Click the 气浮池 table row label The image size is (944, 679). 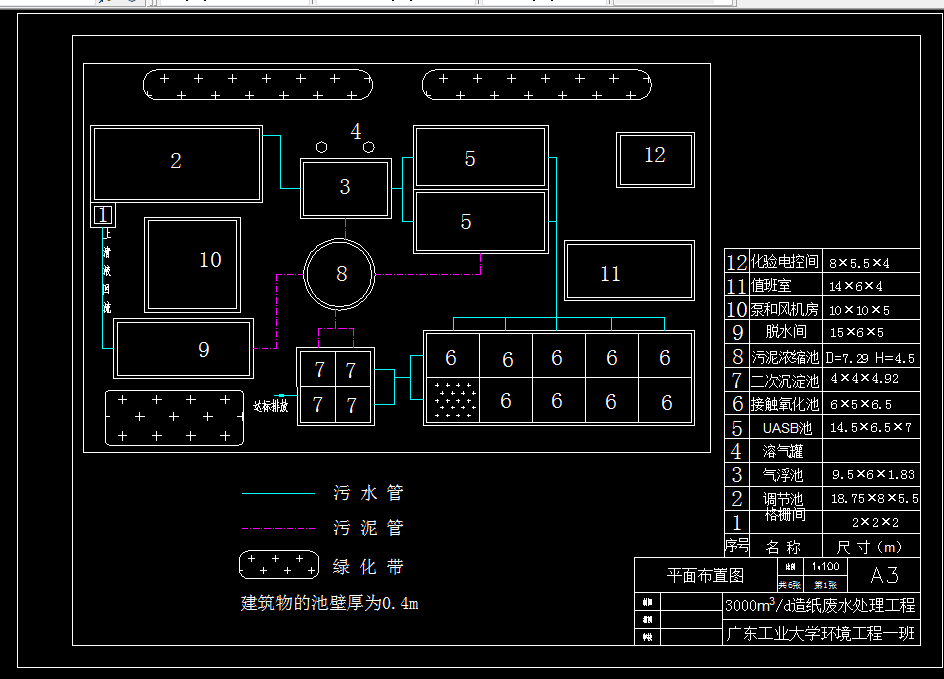pyautogui.click(x=784, y=475)
